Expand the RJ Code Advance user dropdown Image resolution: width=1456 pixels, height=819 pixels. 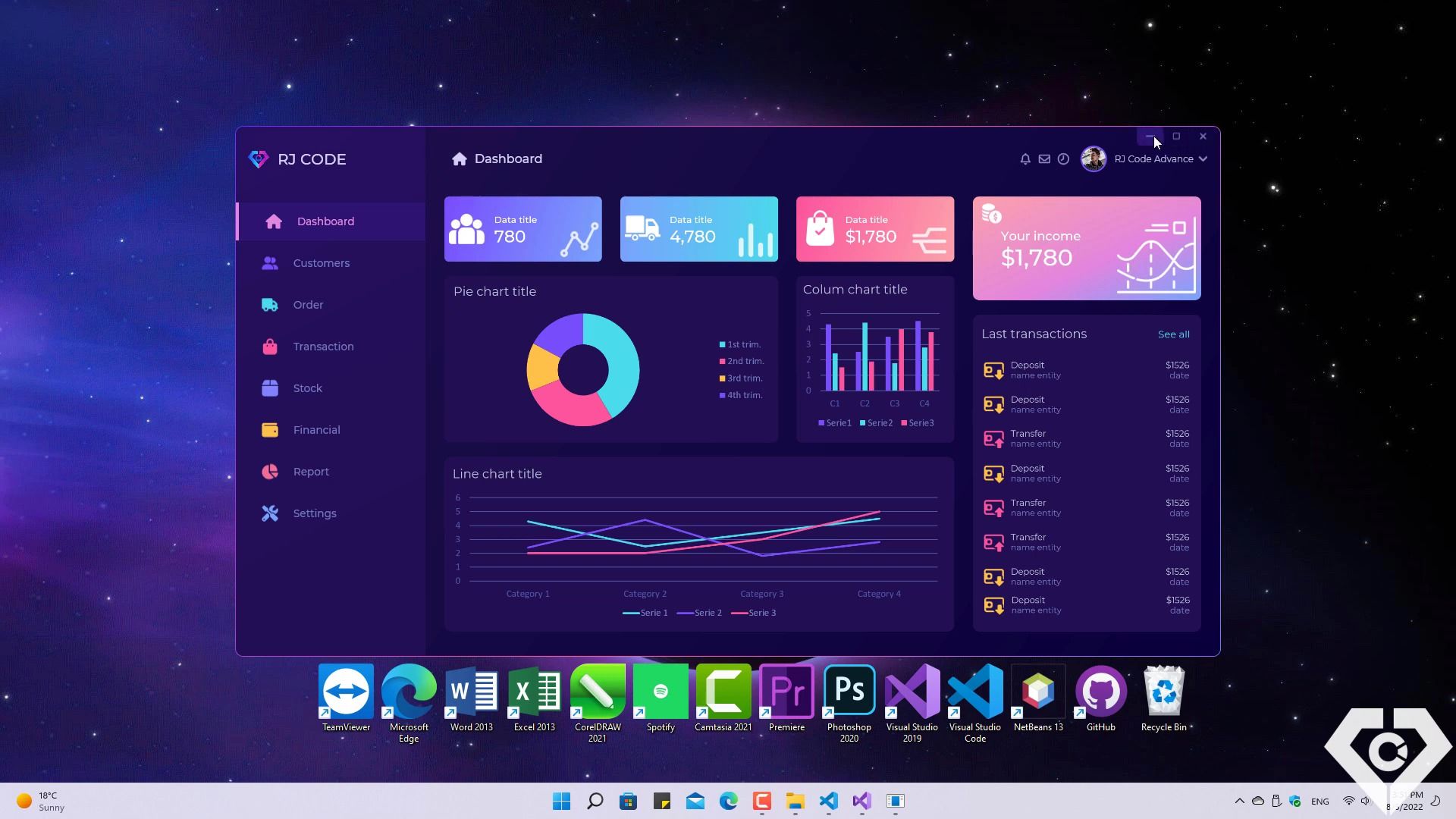[1203, 159]
